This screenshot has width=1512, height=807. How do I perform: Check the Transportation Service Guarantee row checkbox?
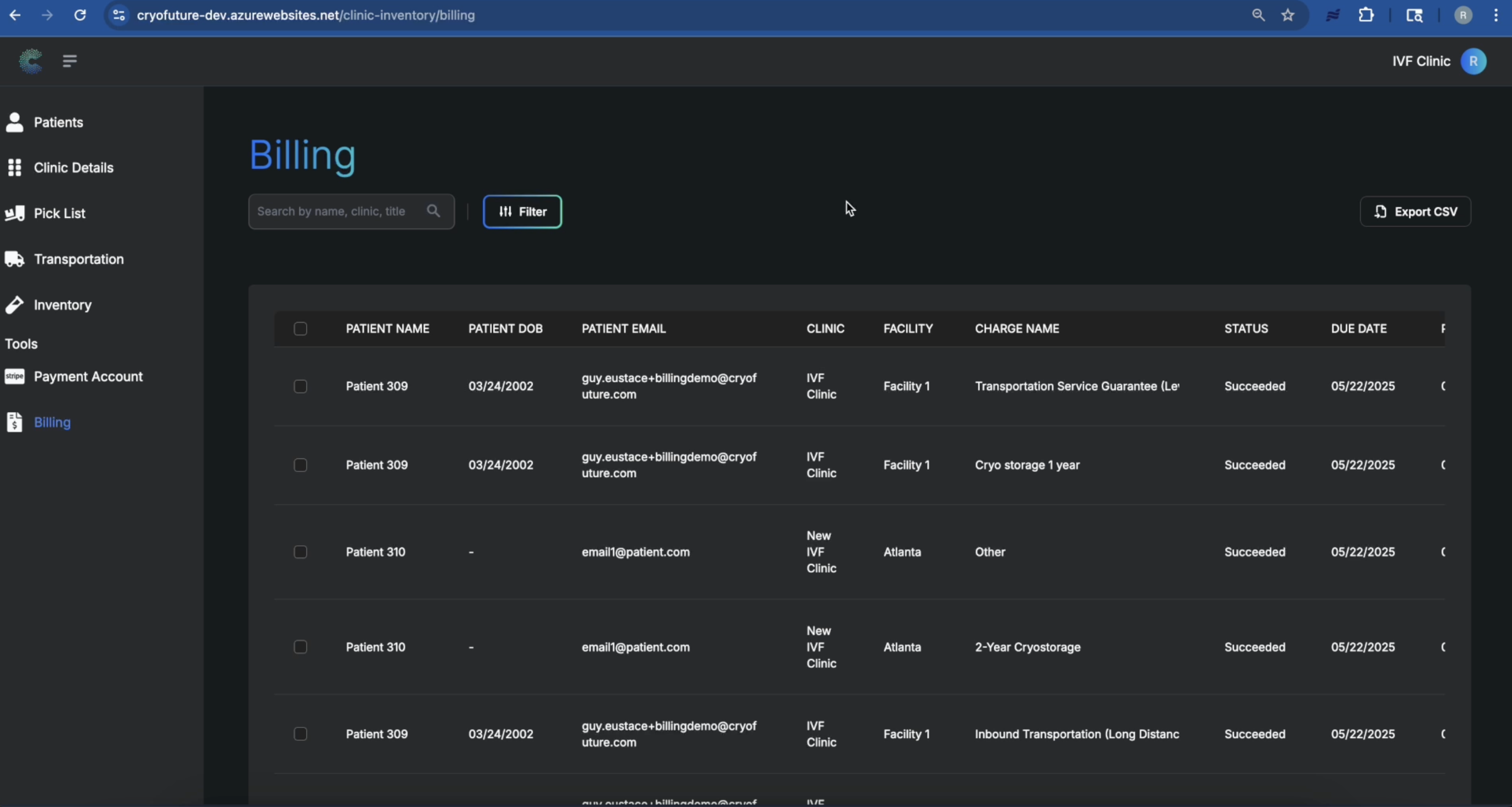click(300, 386)
